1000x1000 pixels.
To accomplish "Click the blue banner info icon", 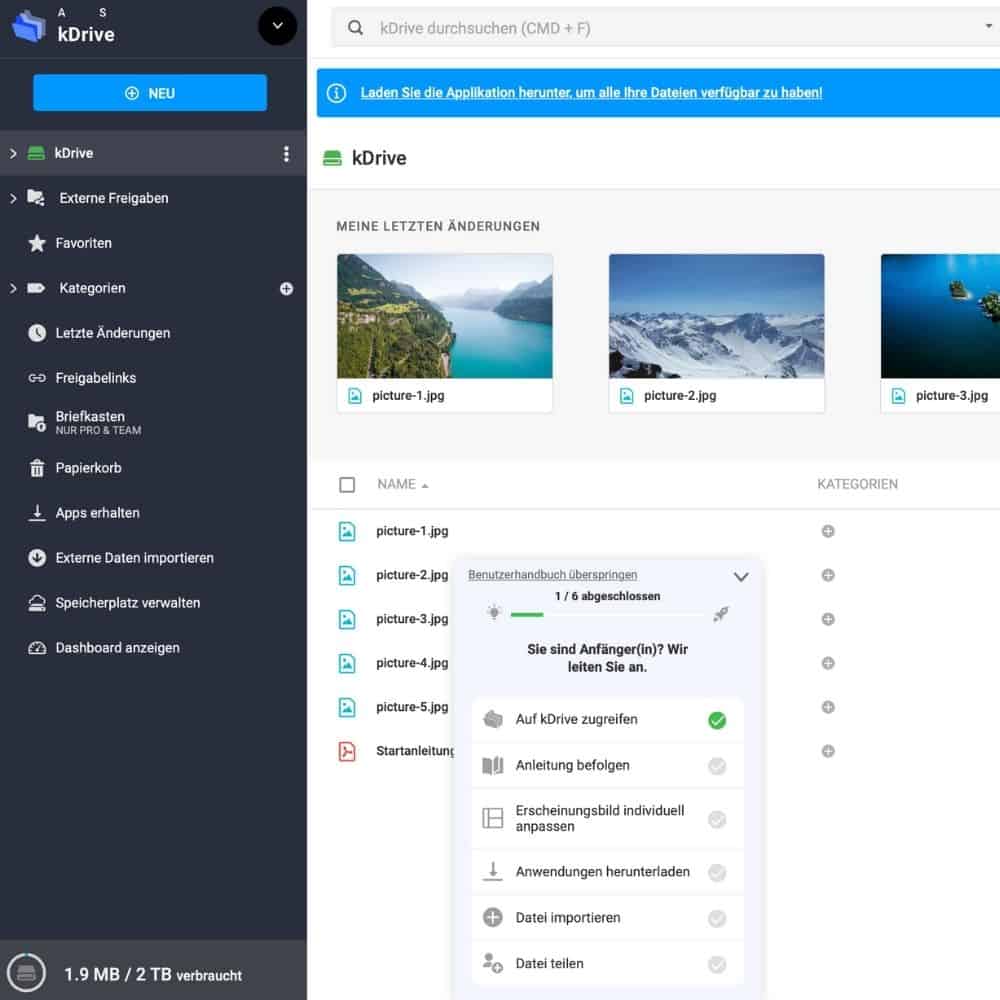I will click(x=336, y=93).
